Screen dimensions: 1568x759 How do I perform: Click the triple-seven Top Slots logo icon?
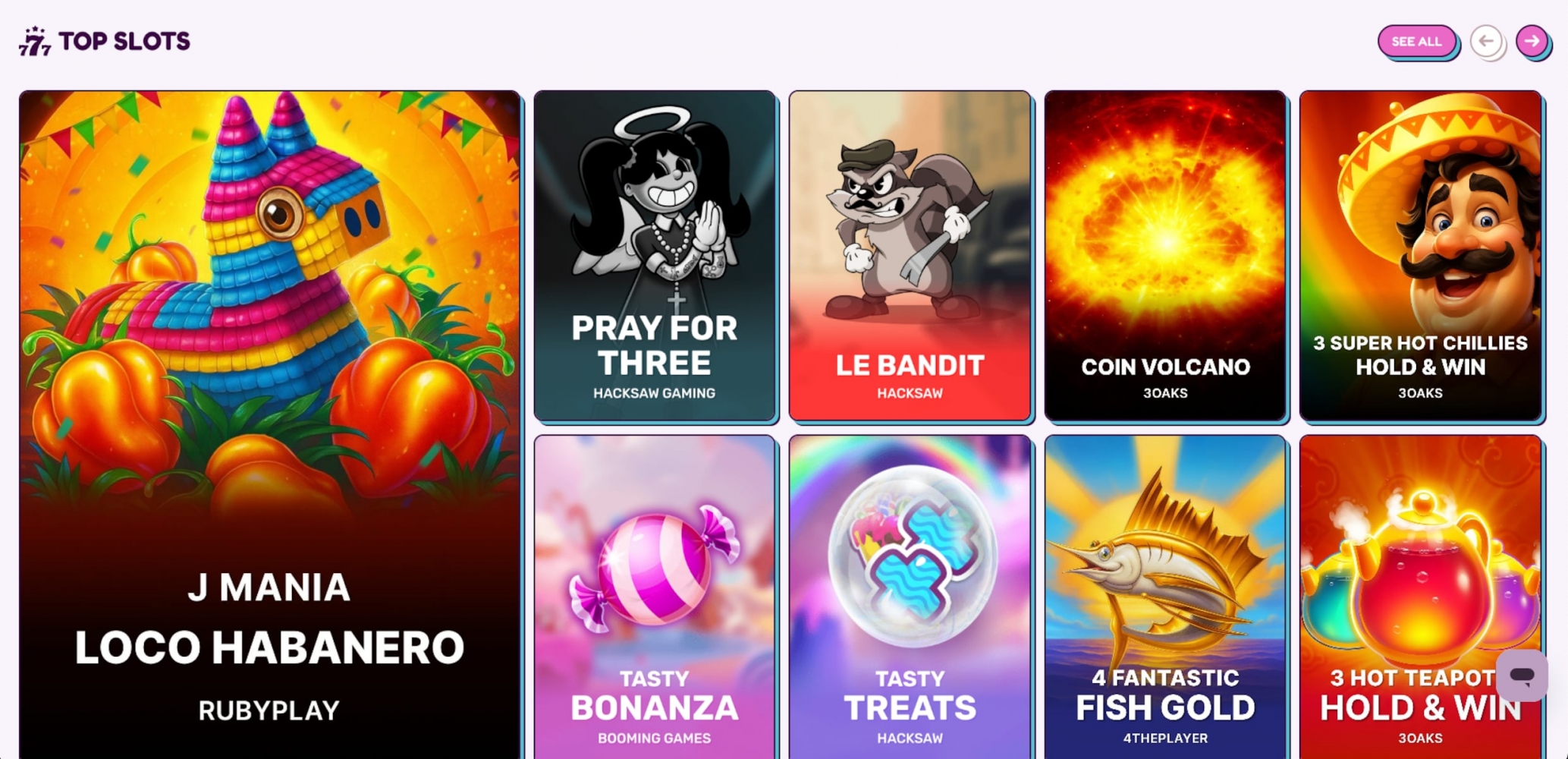pyautogui.click(x=35, y=41)
